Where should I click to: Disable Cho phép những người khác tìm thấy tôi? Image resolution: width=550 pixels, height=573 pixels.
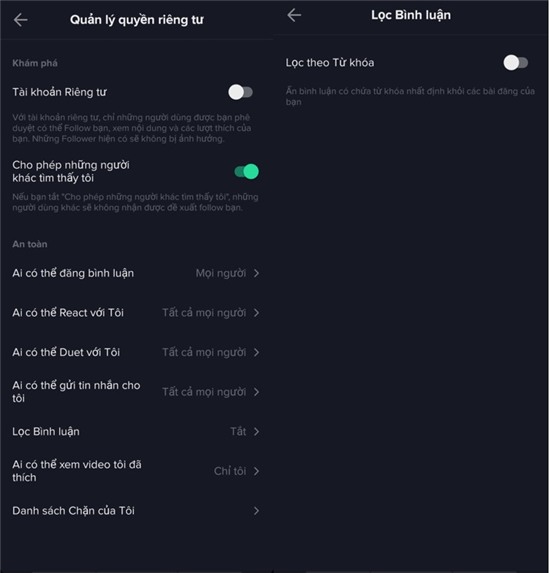tap(247, 171)
